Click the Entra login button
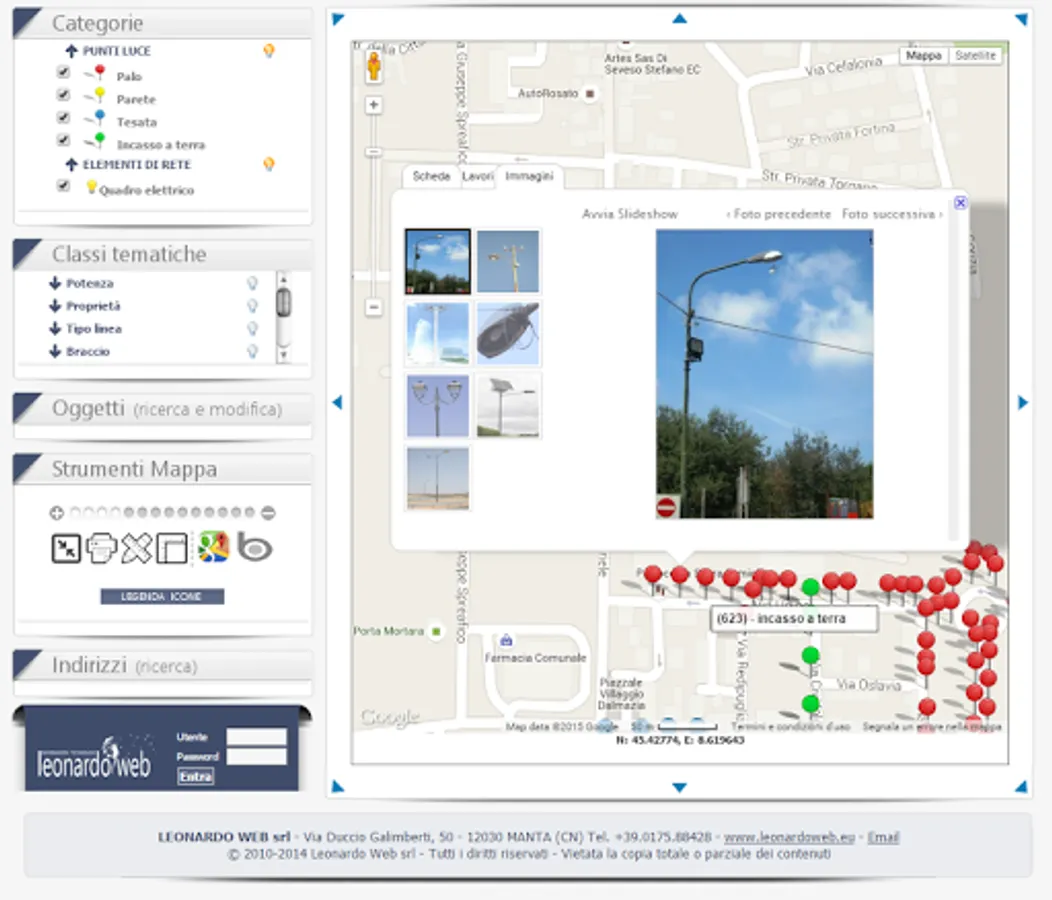Screen dimensions: 1052x900 tap(196, 777)
